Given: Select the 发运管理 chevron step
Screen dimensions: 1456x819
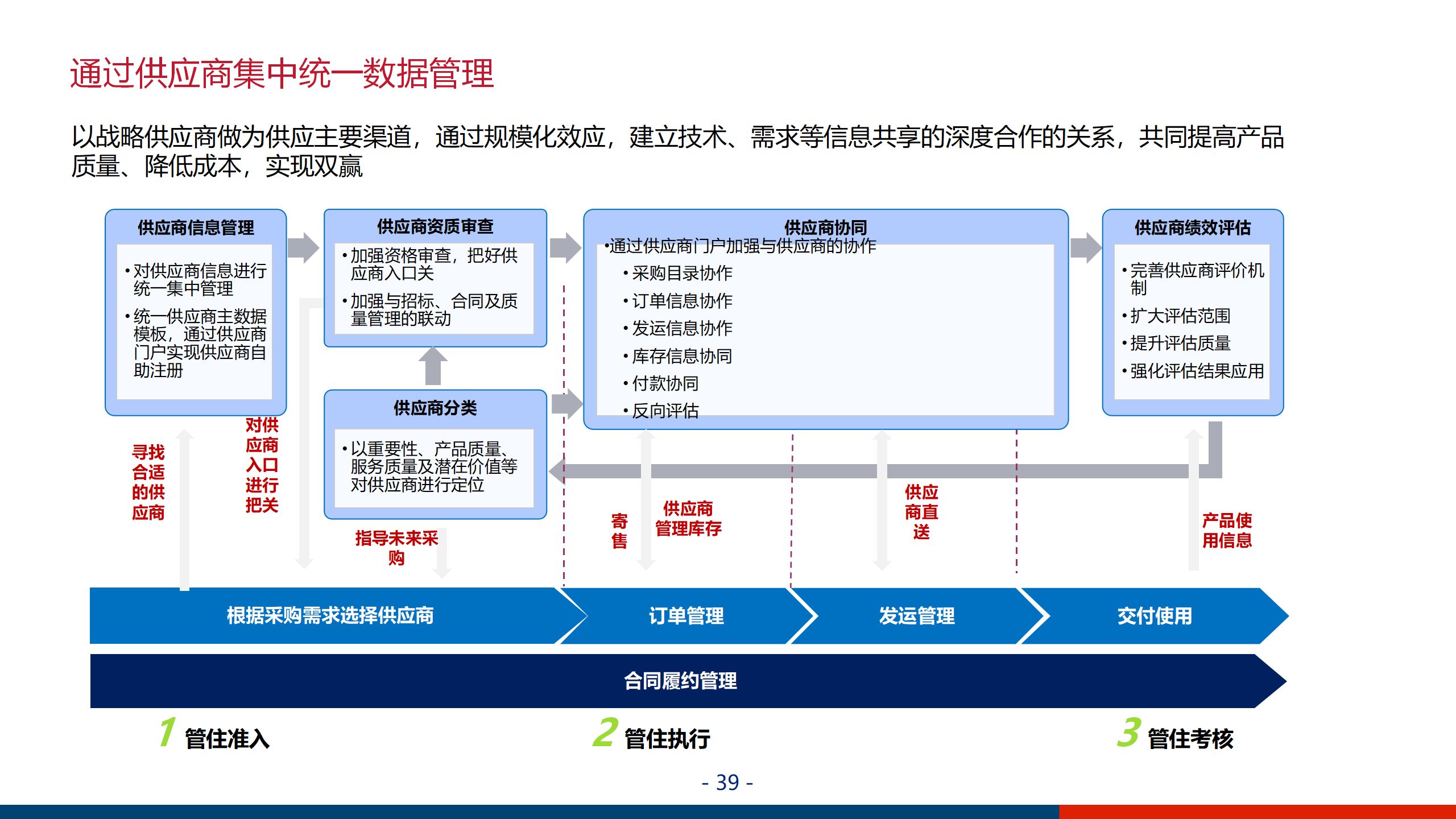Looking at the screenshot, I should coord(917,615).
